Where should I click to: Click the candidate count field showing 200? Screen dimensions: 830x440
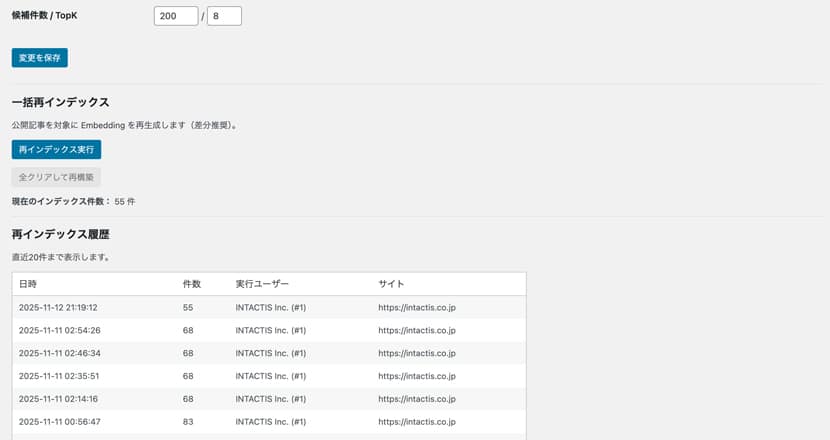176,16
